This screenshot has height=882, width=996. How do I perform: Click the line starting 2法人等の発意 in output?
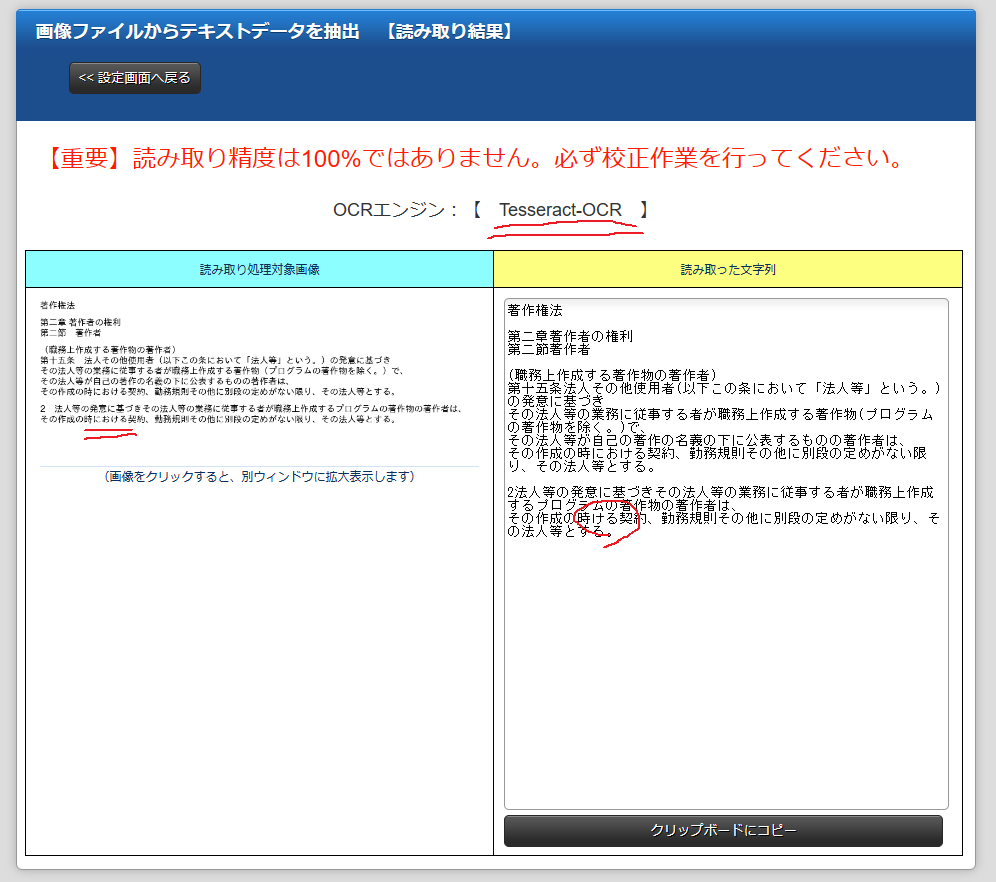point(720,493)
